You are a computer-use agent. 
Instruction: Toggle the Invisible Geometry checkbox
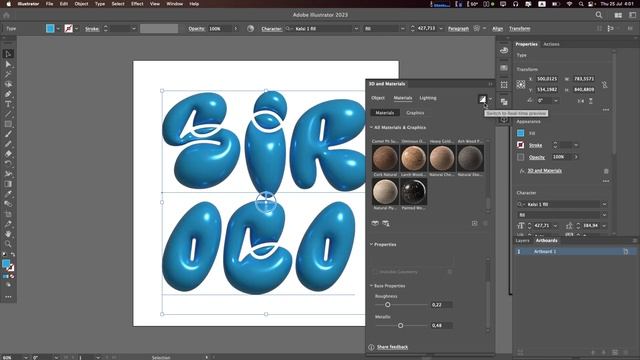click(x=376, y=272)
